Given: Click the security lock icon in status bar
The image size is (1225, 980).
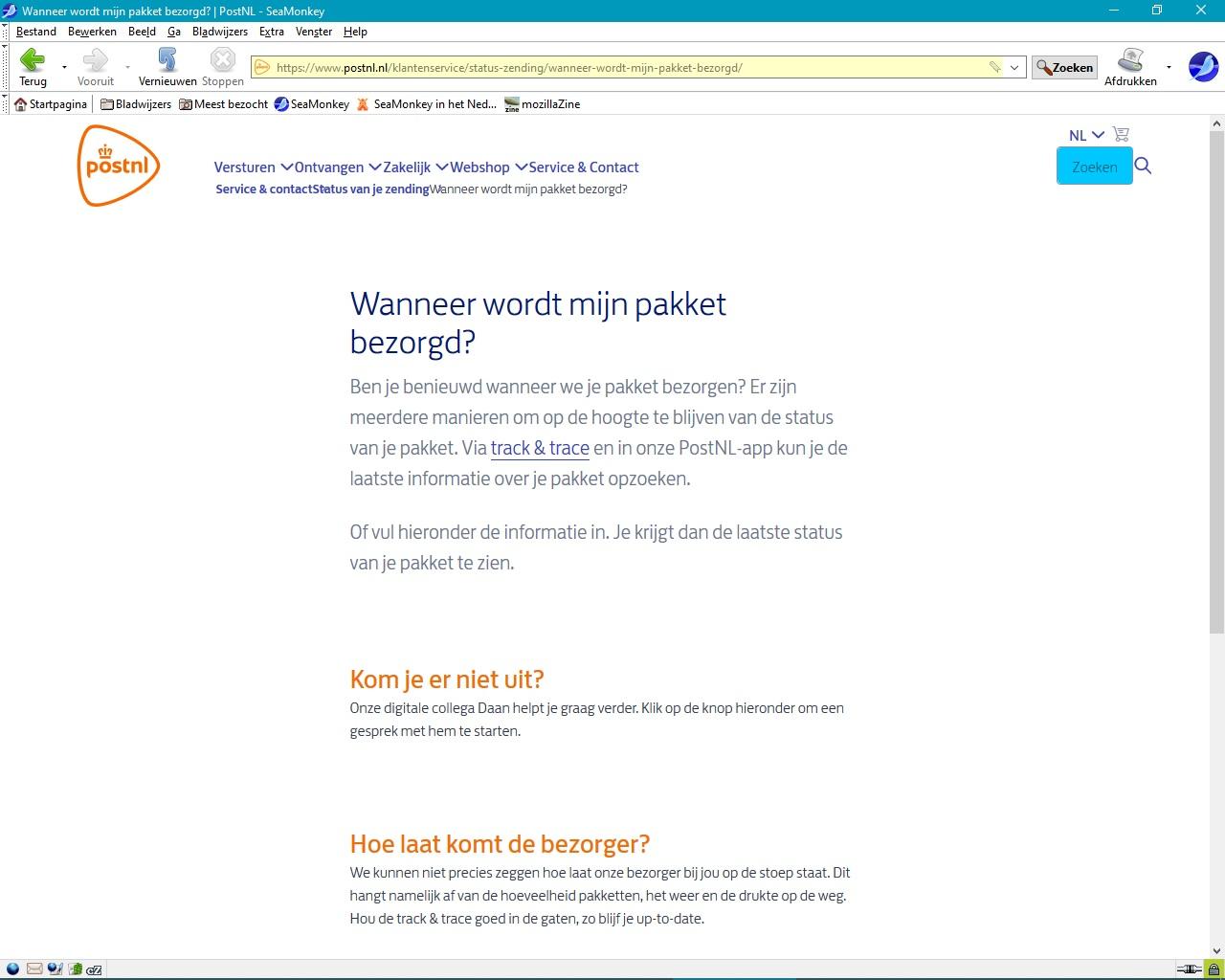Looking at the screenshot, I should [1214, 969].
